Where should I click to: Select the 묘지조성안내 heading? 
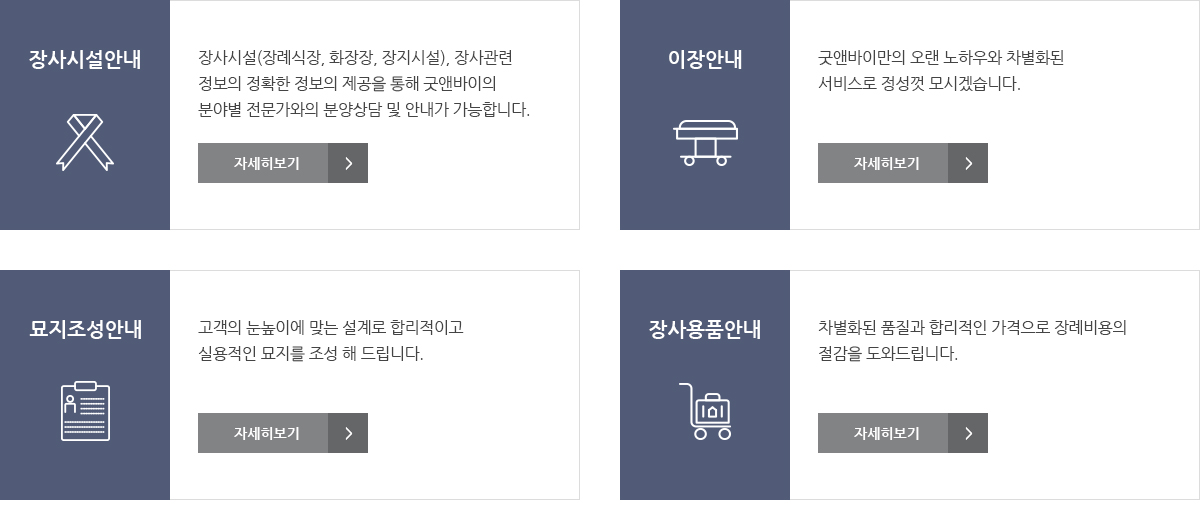(x=85, y=329)
